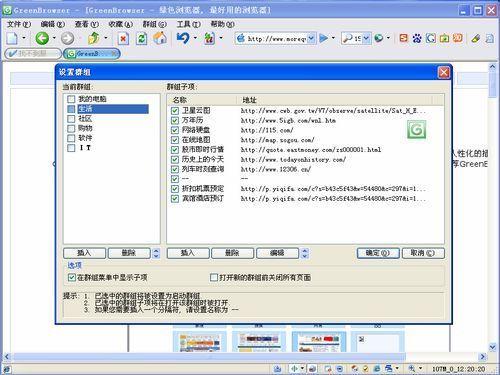The height and width of the screenshot is (375, 500).
Task: Open the status bar zoom dropdown arrow
Action: click(420, 368)
